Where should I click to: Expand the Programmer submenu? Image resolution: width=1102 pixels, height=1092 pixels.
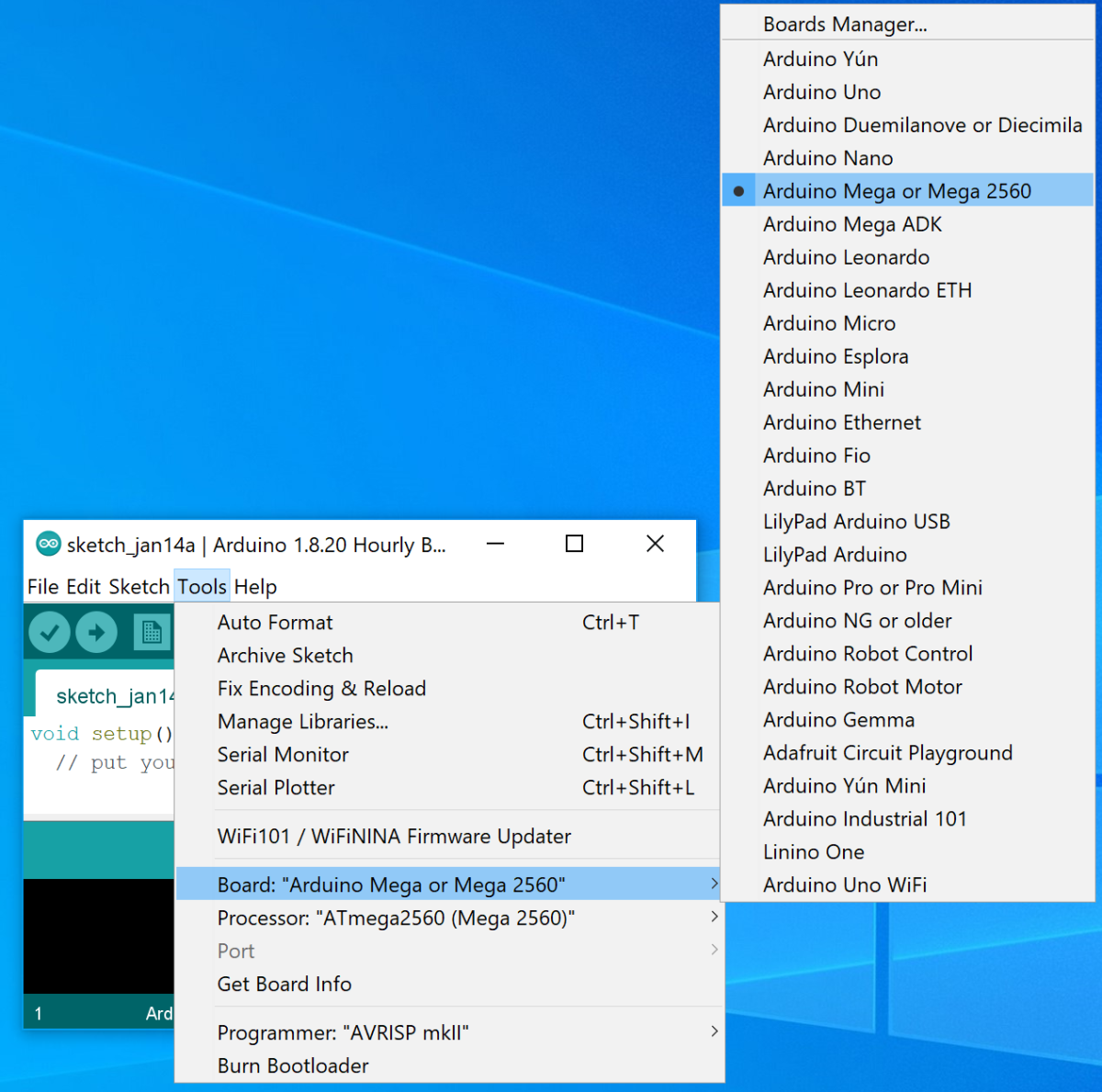point(449,1032)
